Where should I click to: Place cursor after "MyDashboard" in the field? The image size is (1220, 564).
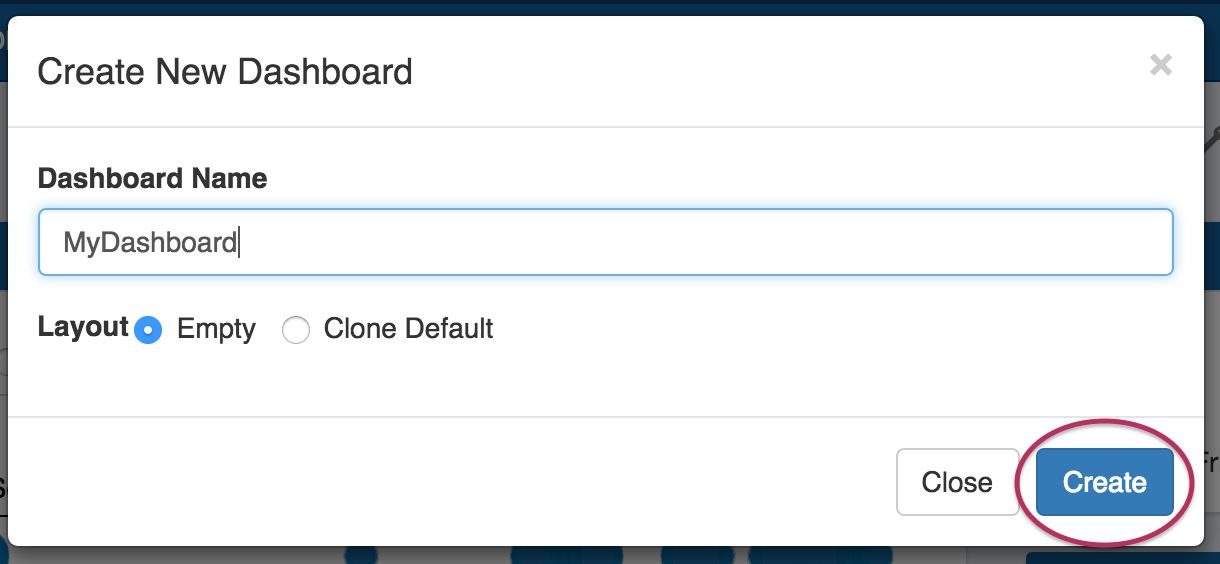click(x=238, y=242)
